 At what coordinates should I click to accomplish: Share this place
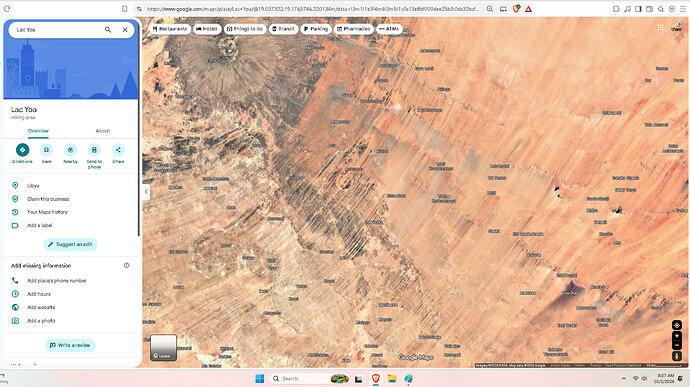[118, 150]
